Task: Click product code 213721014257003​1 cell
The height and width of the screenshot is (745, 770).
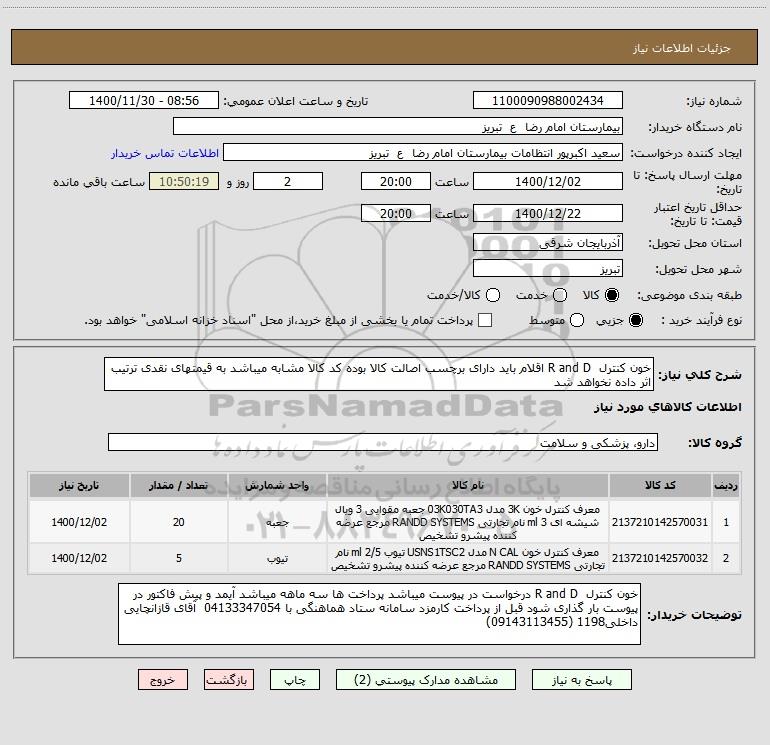Action: coord(660,522)
